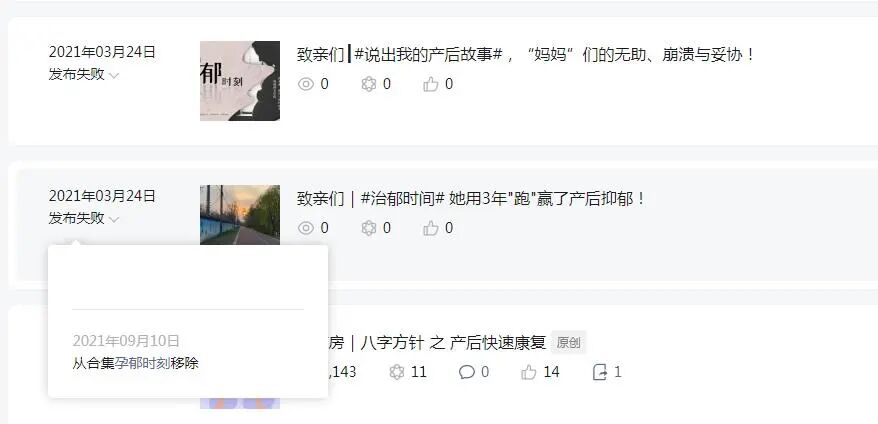The width and height of the screenshot is (878, 424).
Task: Click the thumbs-up icon of first article
Action: click(x=431, y=84)
